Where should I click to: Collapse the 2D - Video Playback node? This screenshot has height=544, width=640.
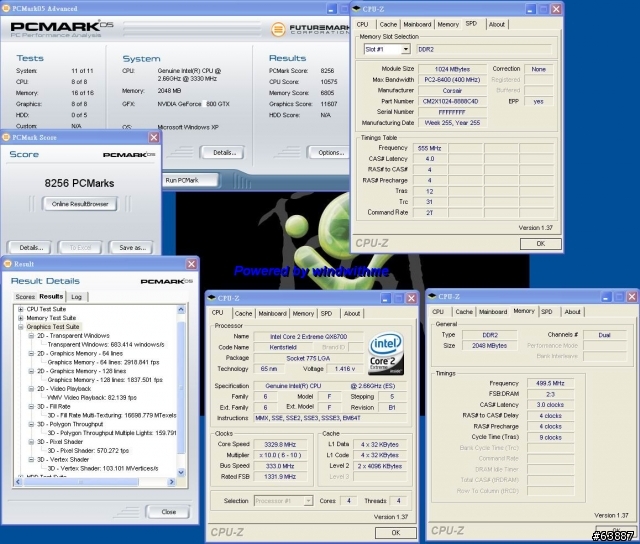click(31, 389)
